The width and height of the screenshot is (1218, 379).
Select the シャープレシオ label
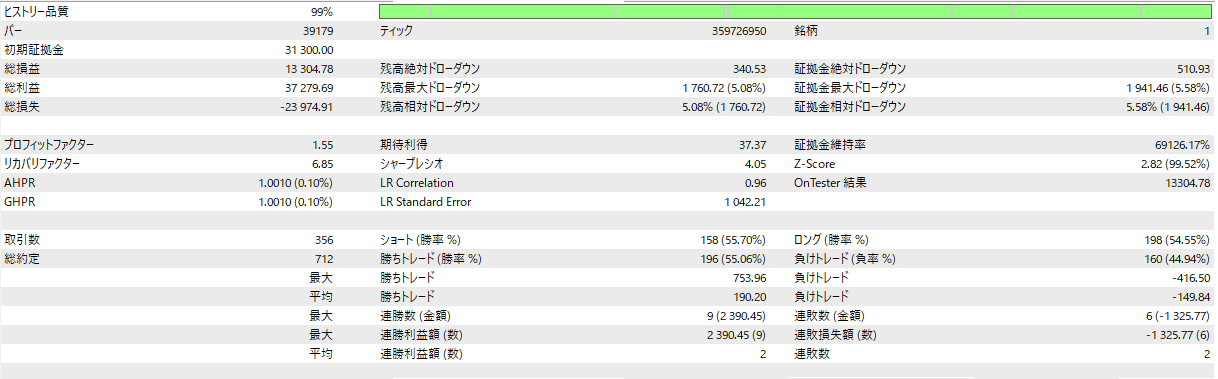click(411, 164)
